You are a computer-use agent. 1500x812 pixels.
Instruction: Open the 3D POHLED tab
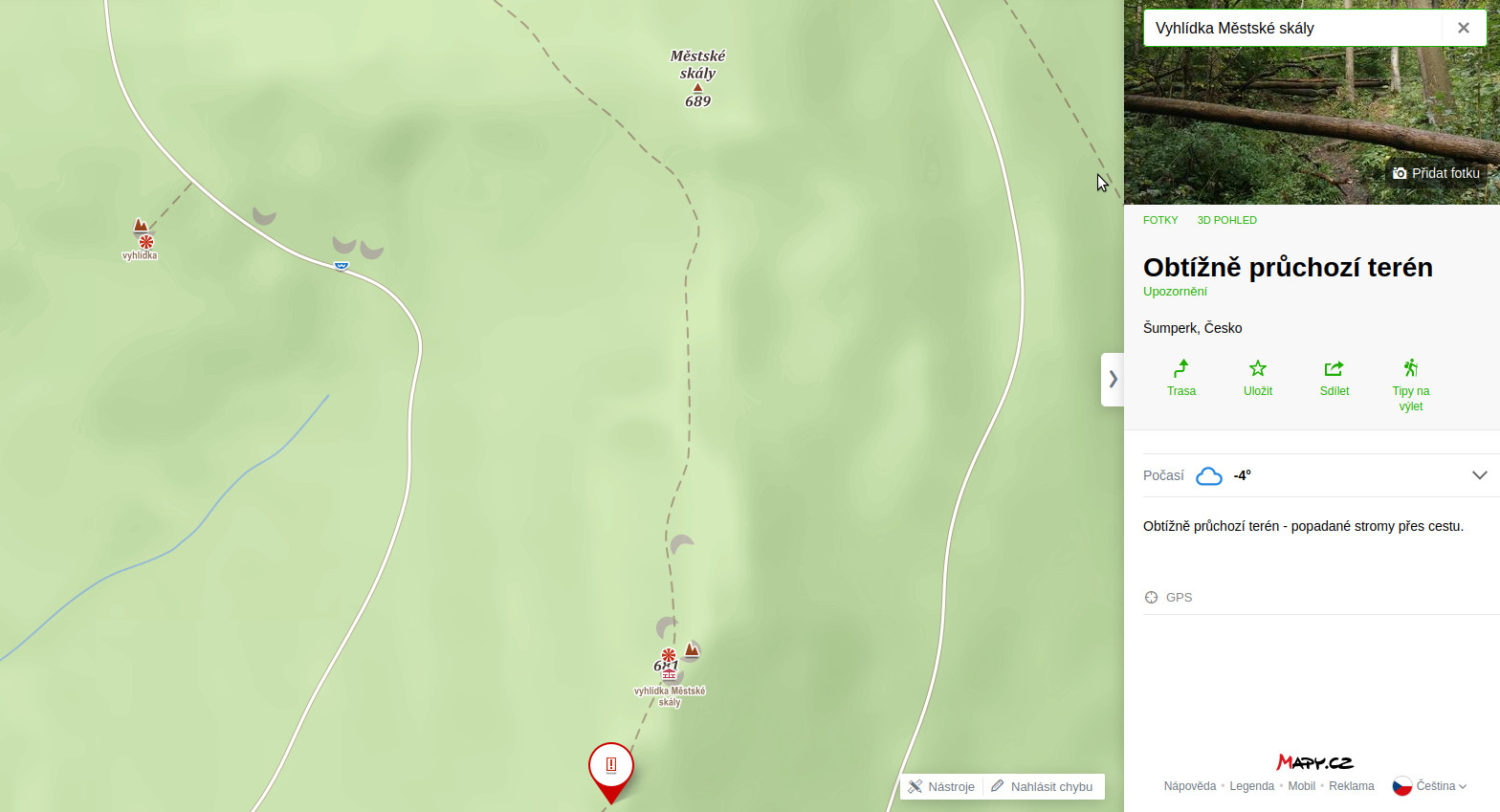pyautogui.click(x=1227, y=220)
